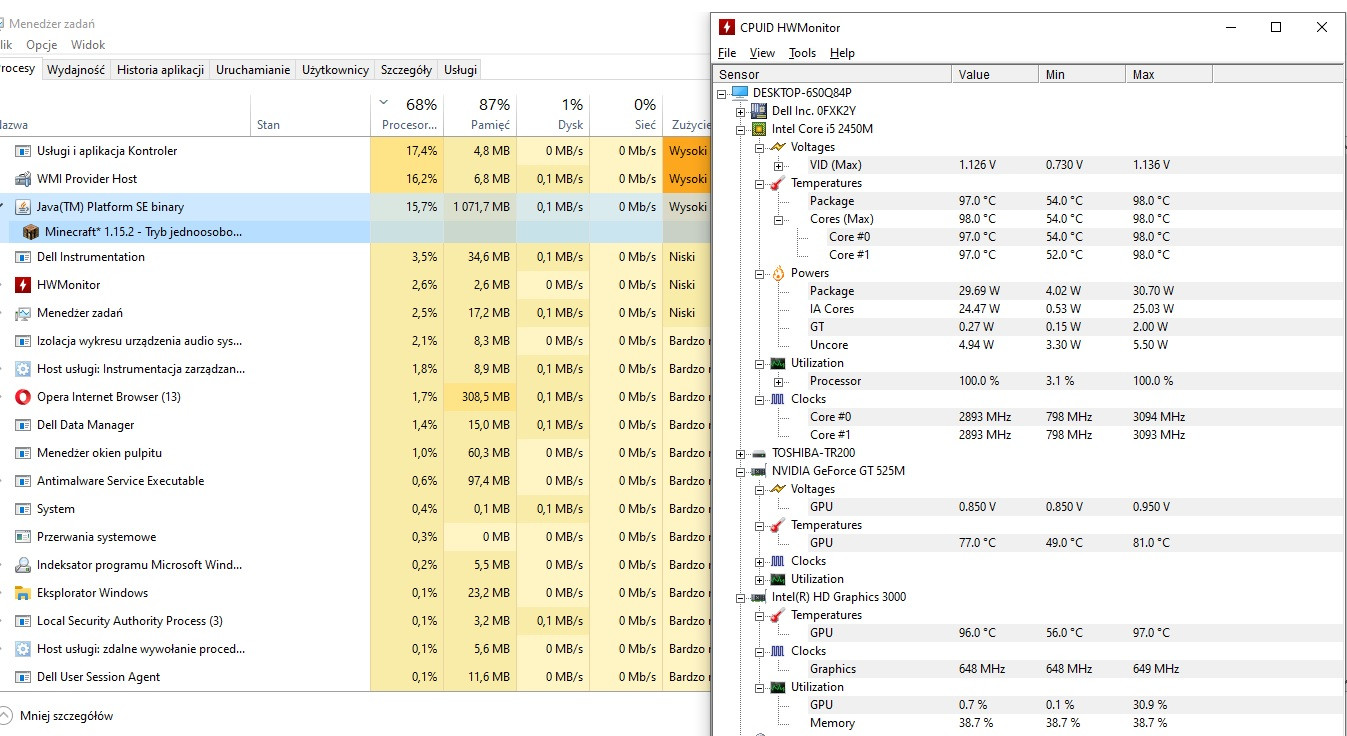
Task: Click the Java Platform SE binary process icon
Action: (x=23, y=207)
